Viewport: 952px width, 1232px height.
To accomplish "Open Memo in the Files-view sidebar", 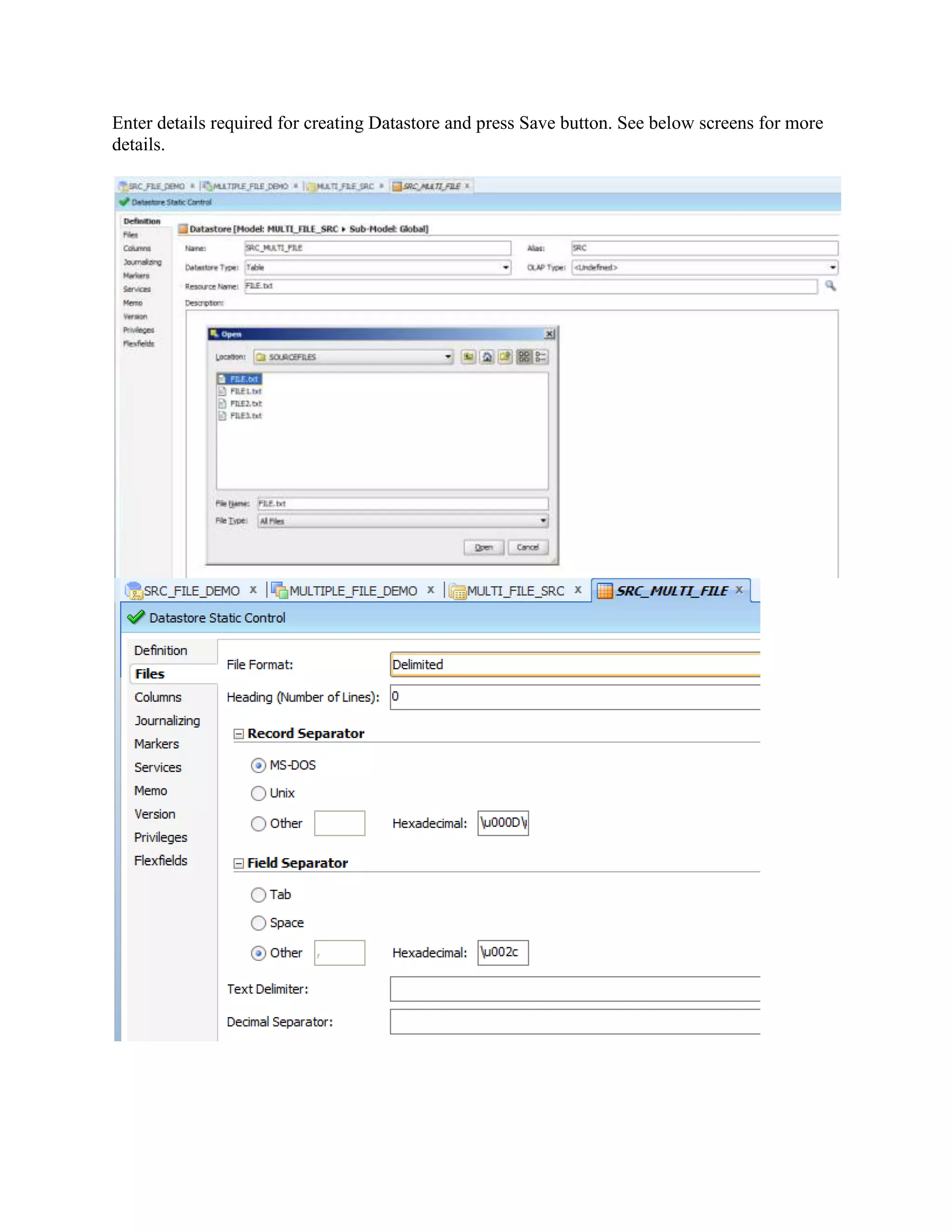I will [x=151, y=791].
